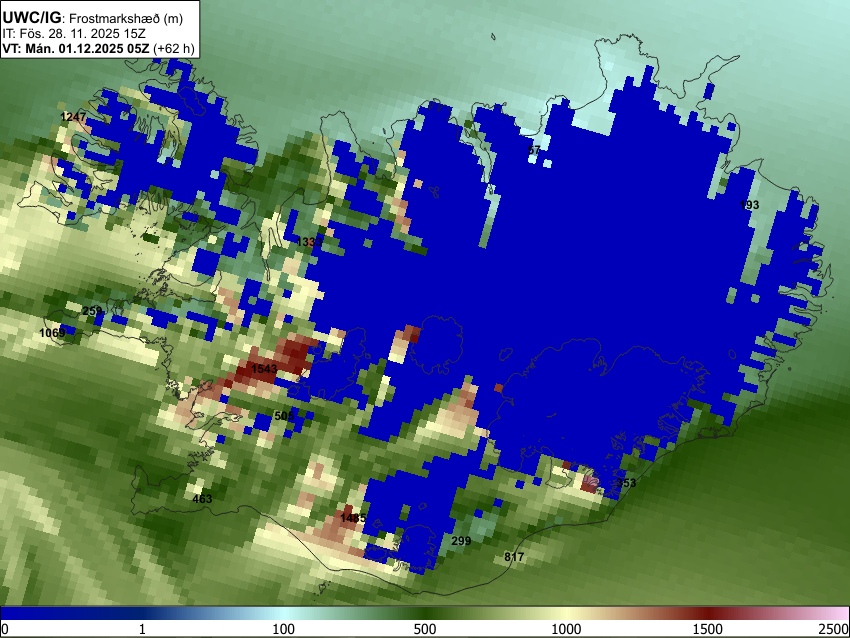Click the map value 1247

pos(73,117)
